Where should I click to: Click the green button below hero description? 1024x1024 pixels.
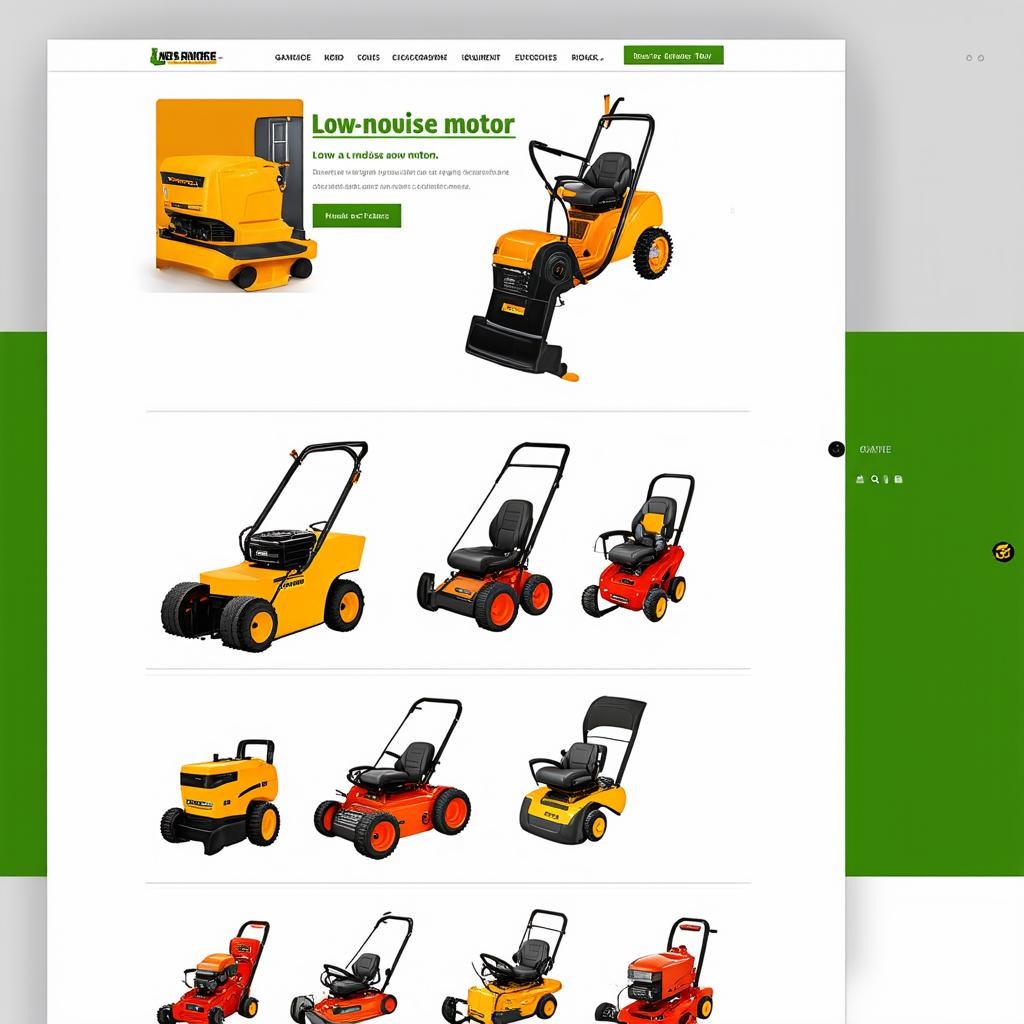coord(356,215)
